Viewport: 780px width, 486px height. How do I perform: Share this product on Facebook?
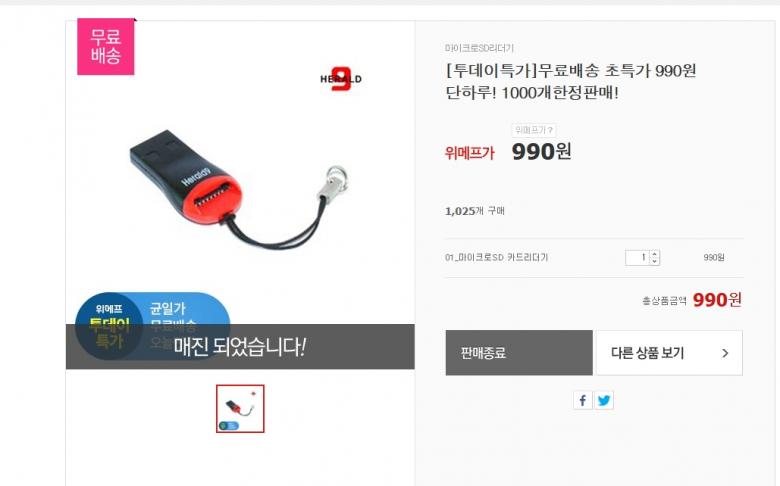(583, 400)
